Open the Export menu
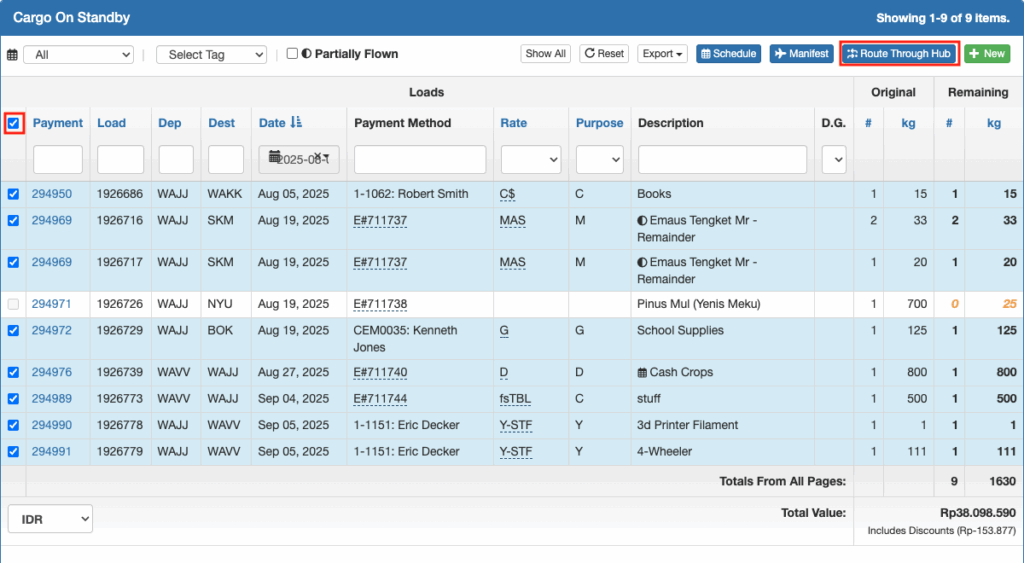 point(662,54)
